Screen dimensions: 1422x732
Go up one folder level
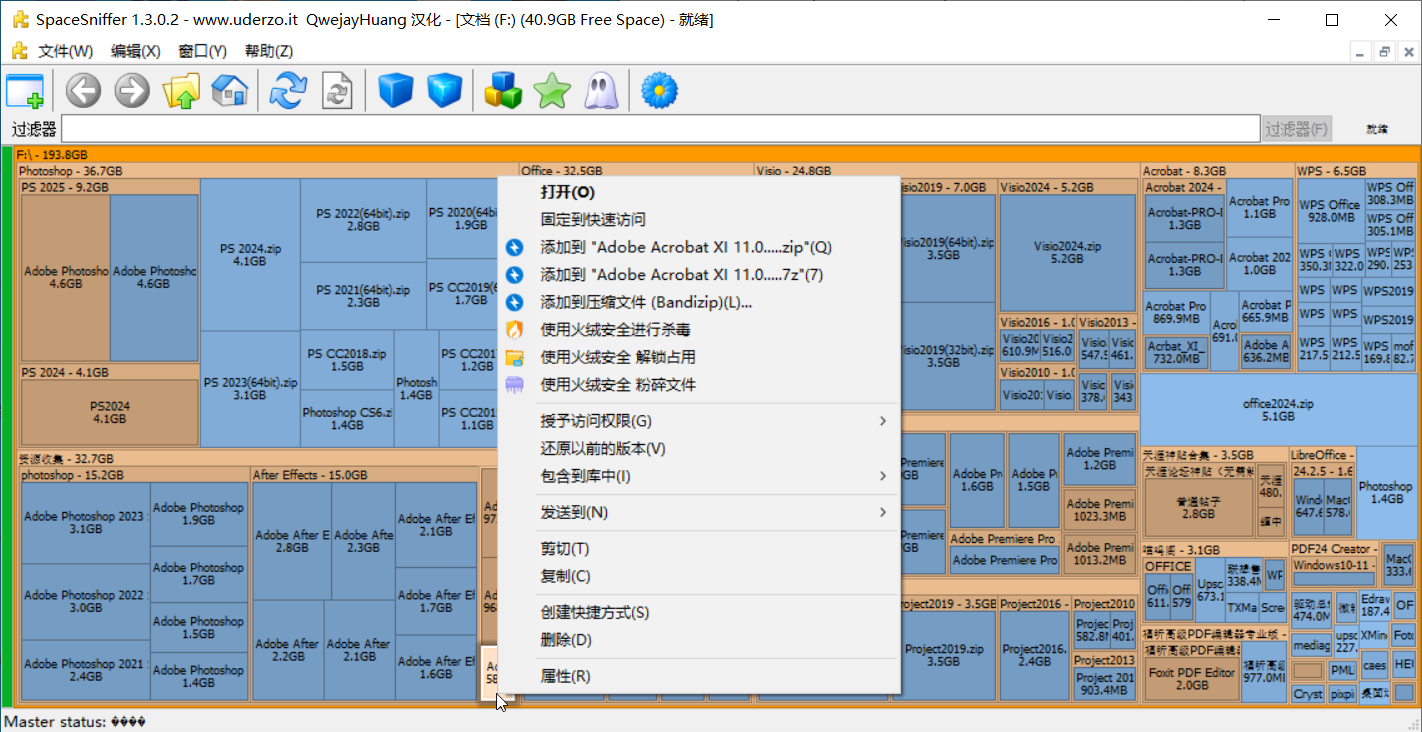[x=181, y=91]
